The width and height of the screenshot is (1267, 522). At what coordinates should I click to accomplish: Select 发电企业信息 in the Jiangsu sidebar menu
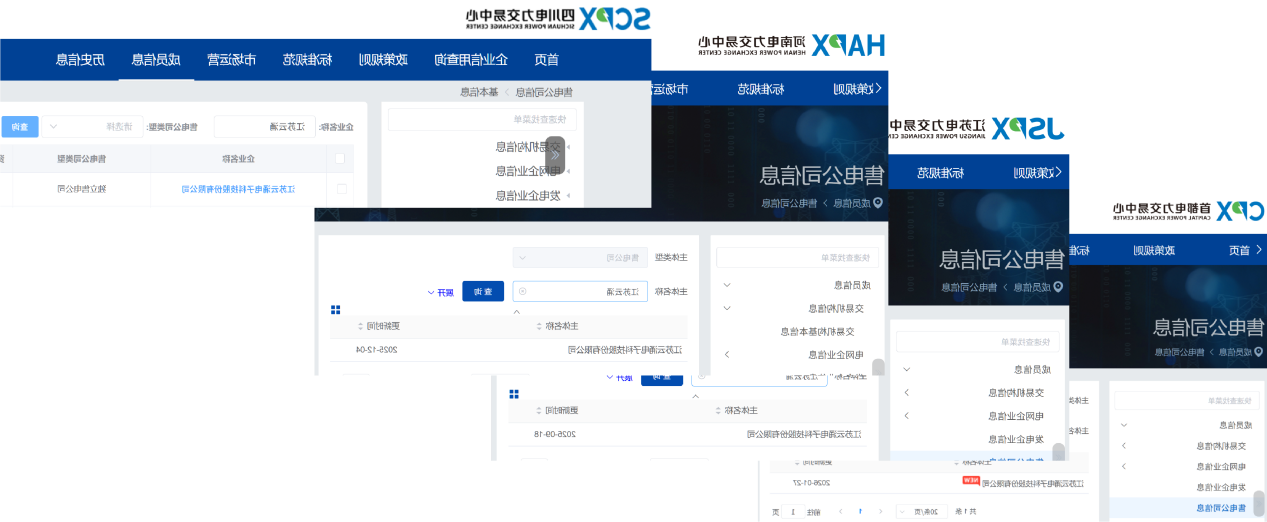tap(1016, 439)
